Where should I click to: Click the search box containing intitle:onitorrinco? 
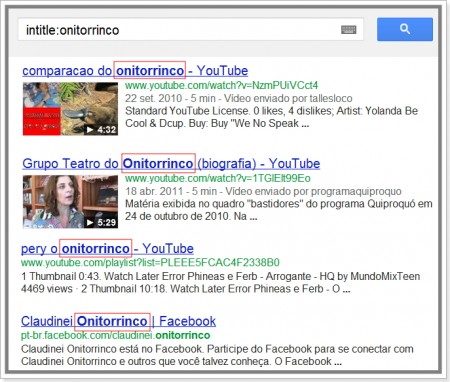tap(190, 30)
